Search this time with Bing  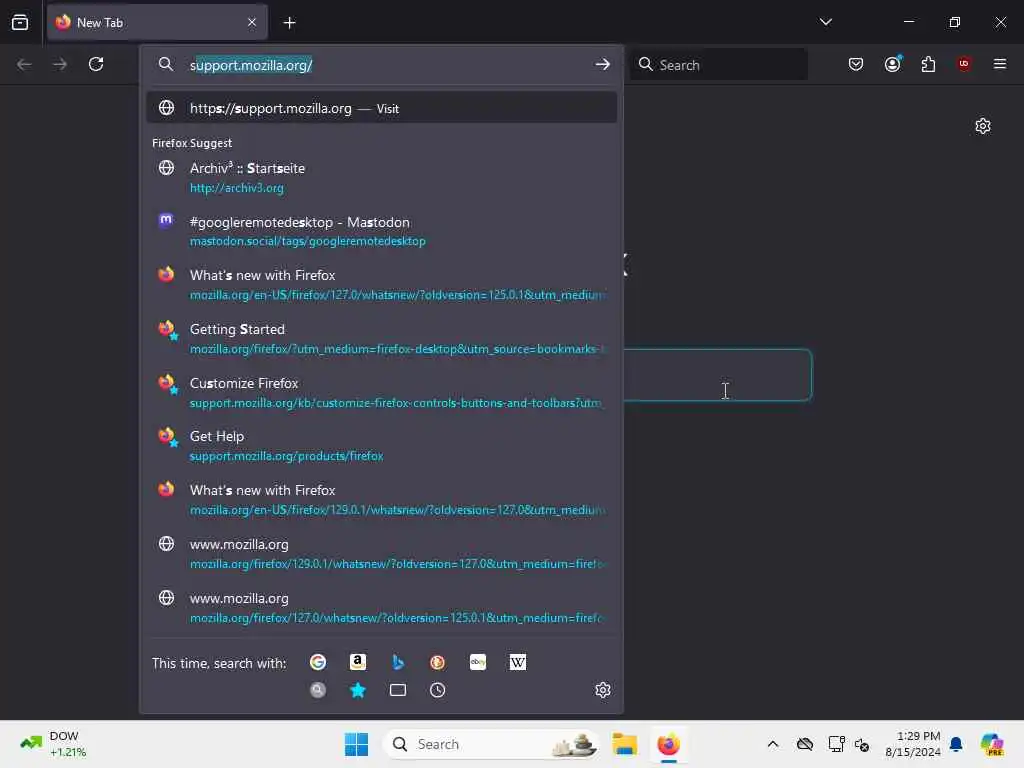[x=398, y=662]
